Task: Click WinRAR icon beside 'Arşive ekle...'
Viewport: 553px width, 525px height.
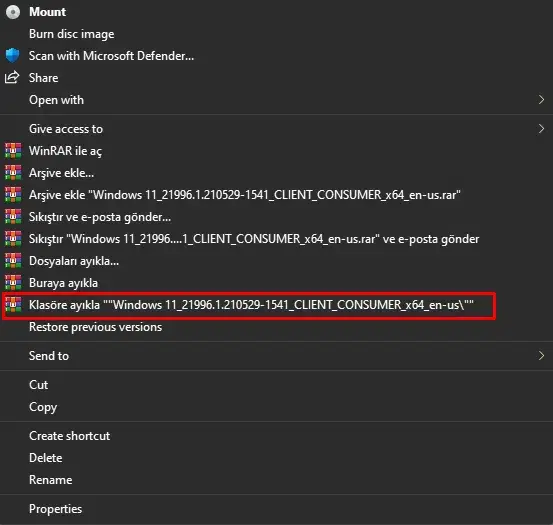Action: coord(13,173)
